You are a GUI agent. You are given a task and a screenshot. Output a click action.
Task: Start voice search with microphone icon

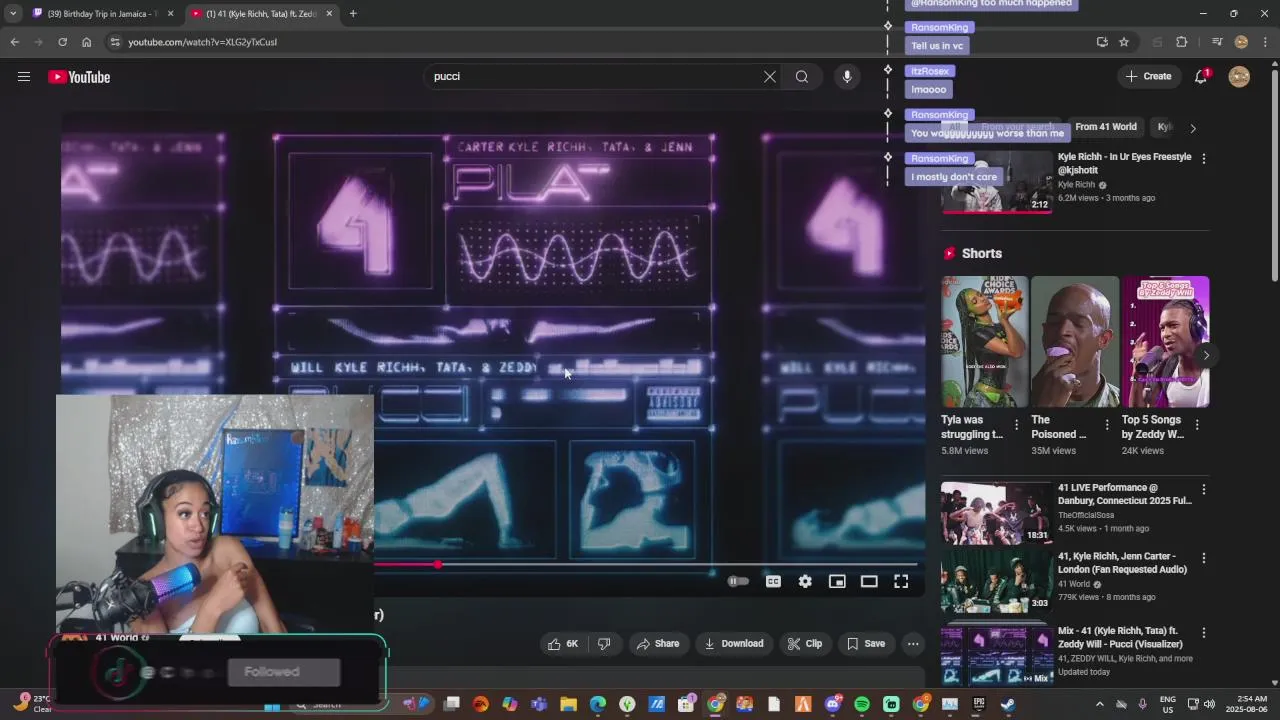(847, 77)
